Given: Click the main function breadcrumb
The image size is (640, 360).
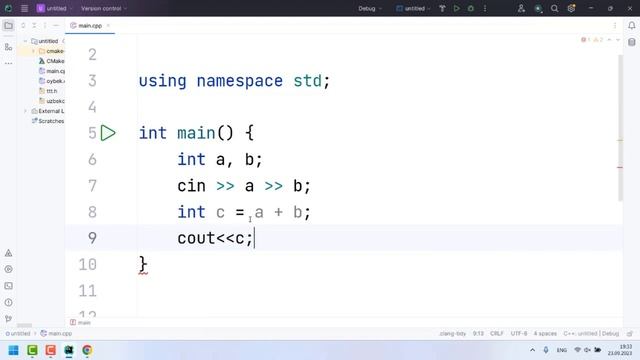Looking at the screenshot, I should tap(80, 322).
